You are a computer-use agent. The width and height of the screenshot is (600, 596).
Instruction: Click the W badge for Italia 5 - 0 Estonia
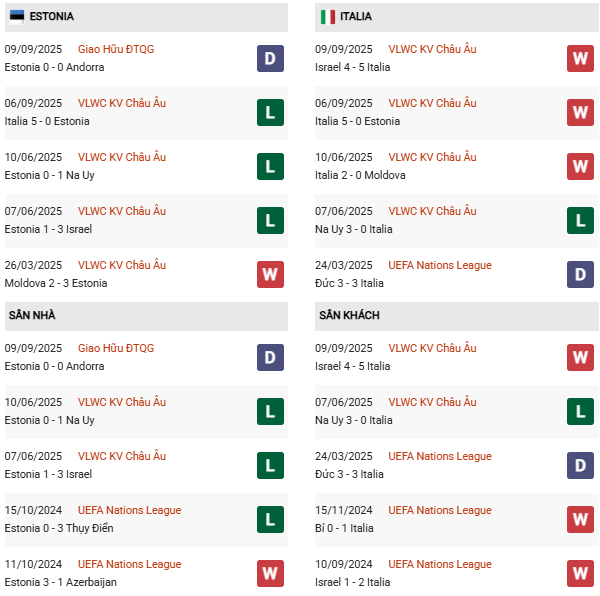click(x=581, y=112)
